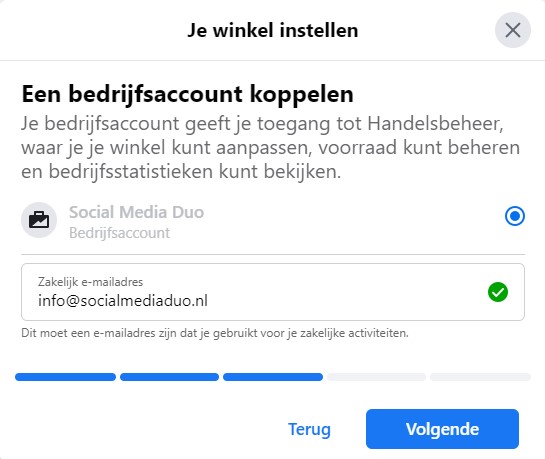Click the last gray progress segment
The image size is (545, 459).
click(x=480, y=377)
